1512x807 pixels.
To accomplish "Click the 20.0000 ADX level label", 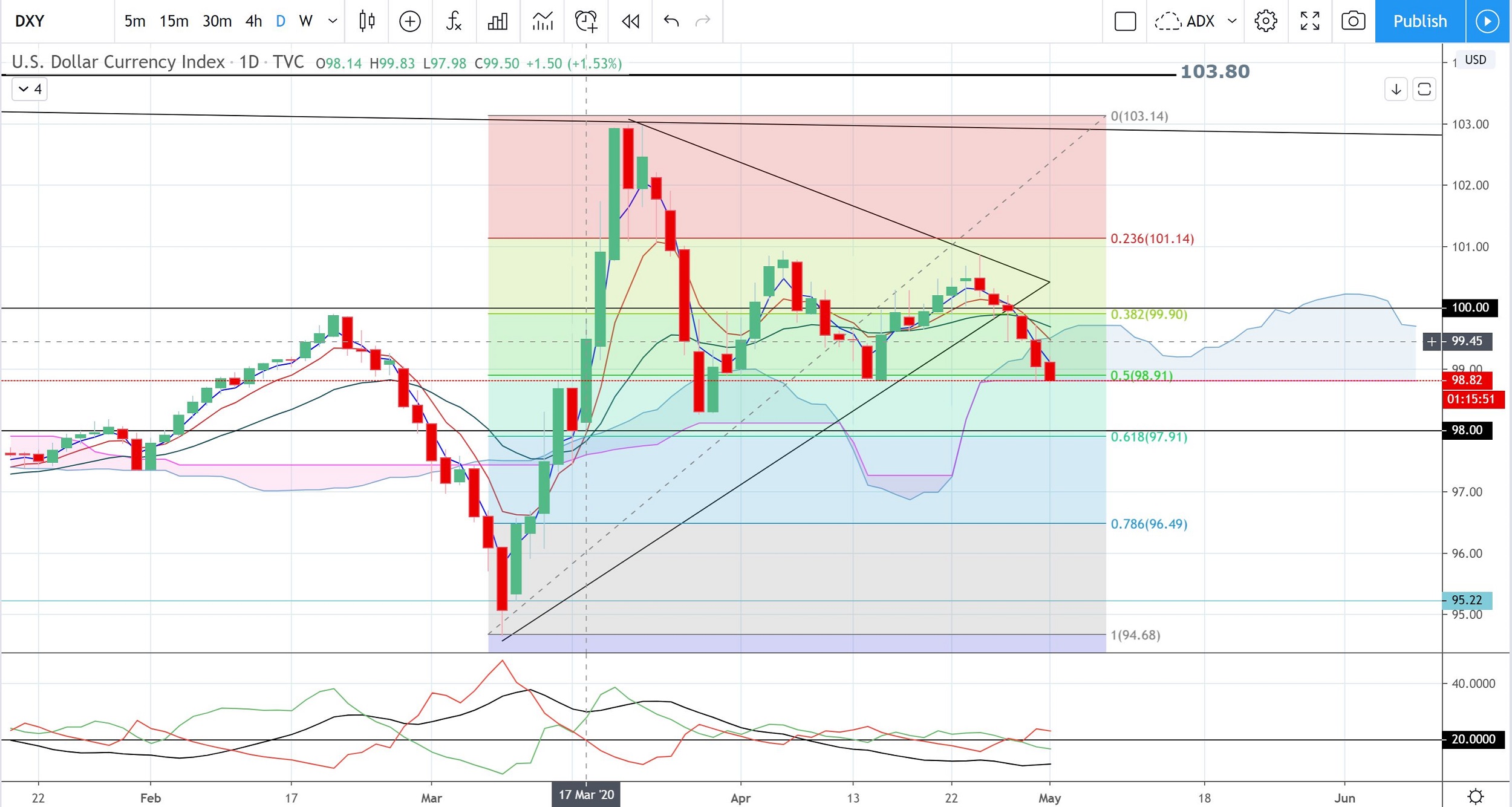I will pos(1473,739).
